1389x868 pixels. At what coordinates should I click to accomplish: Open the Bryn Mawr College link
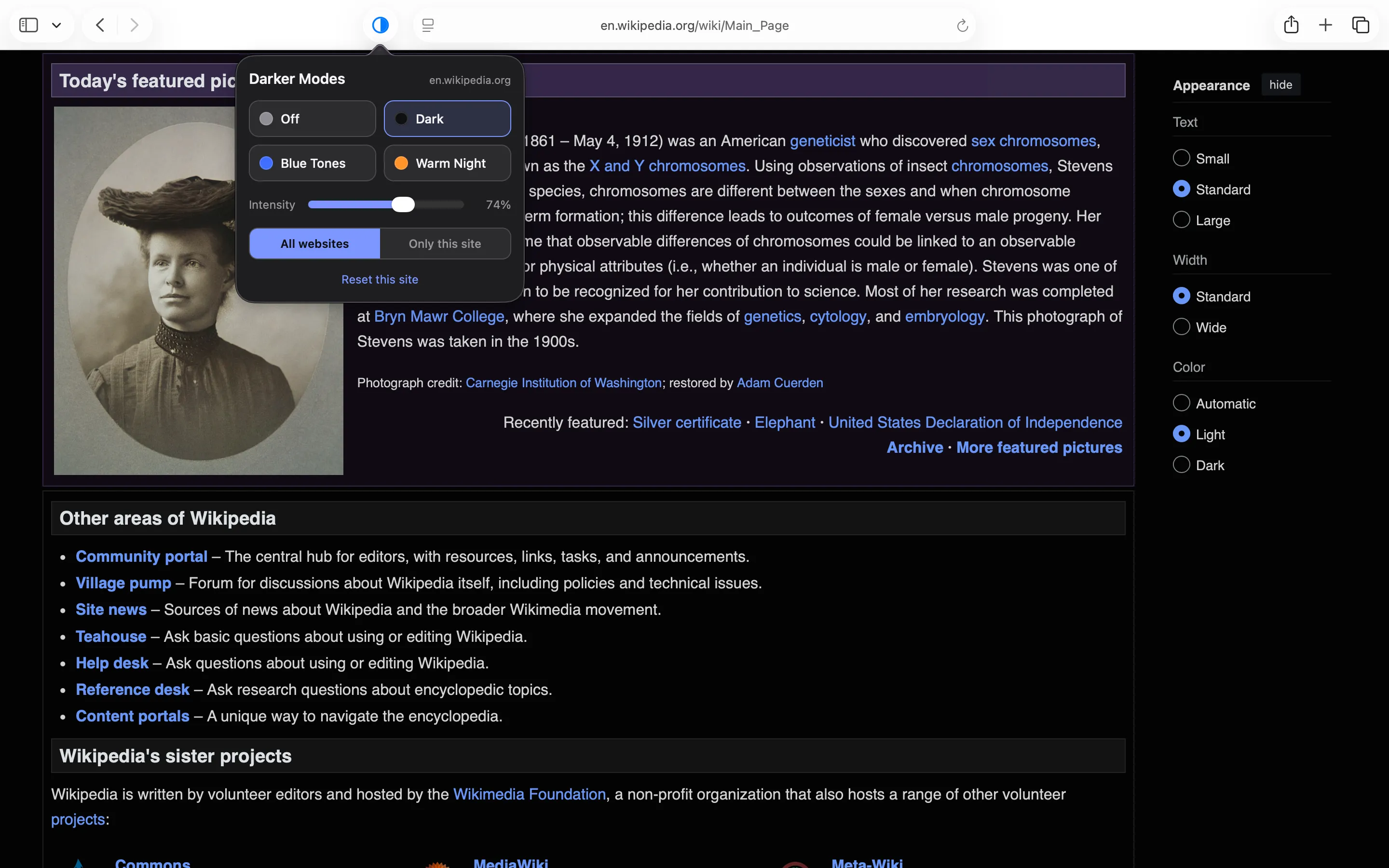(x=439, y=316)
